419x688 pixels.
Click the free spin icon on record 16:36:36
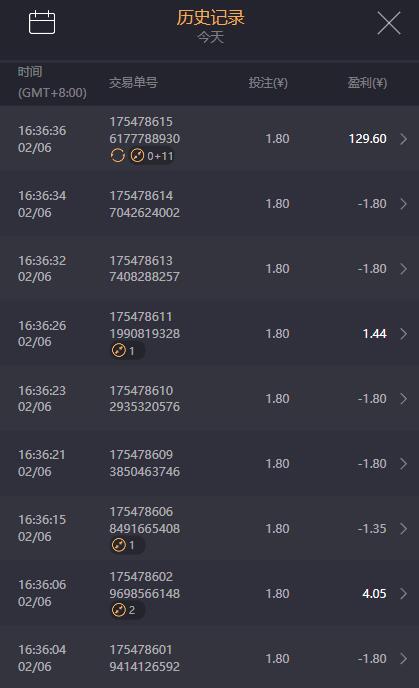point(118,155)
